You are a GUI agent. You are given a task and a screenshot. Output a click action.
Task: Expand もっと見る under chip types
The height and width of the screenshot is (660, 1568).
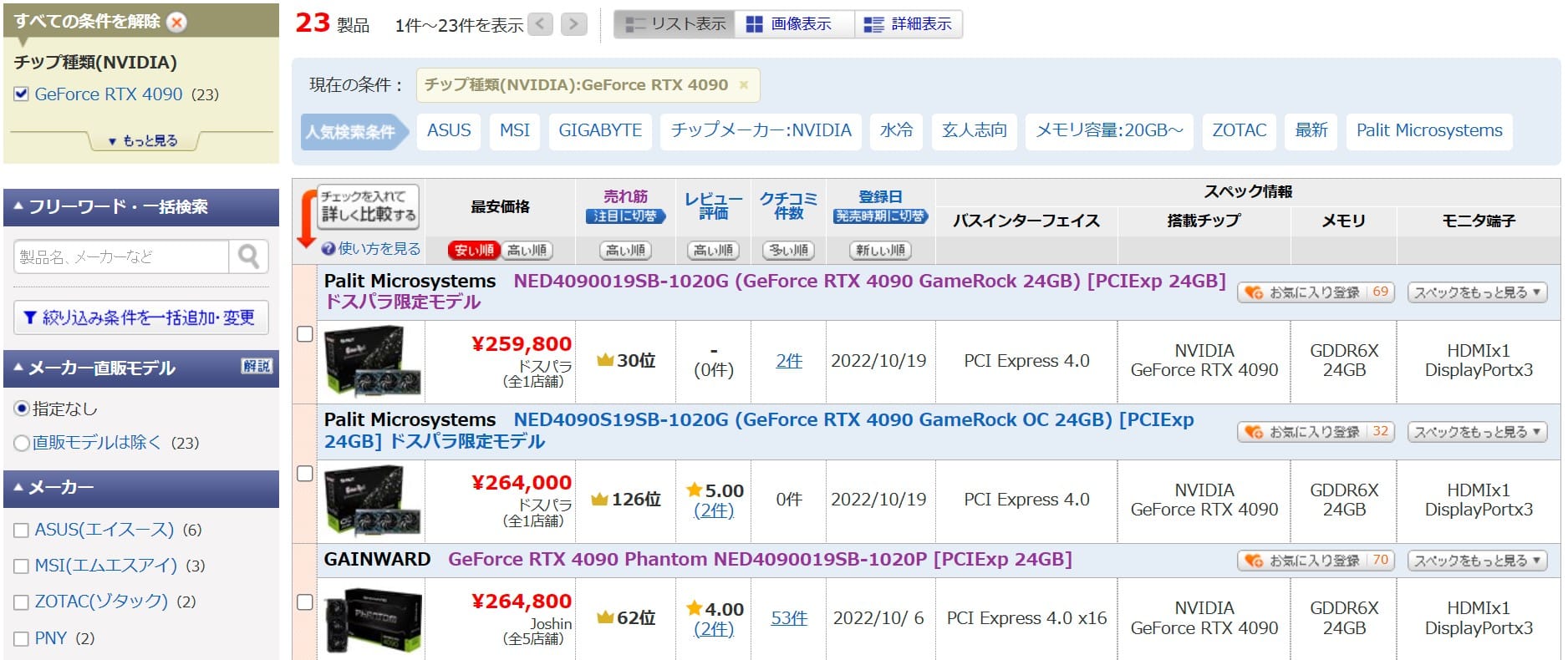pyautogui.click(x=143, y=140)
